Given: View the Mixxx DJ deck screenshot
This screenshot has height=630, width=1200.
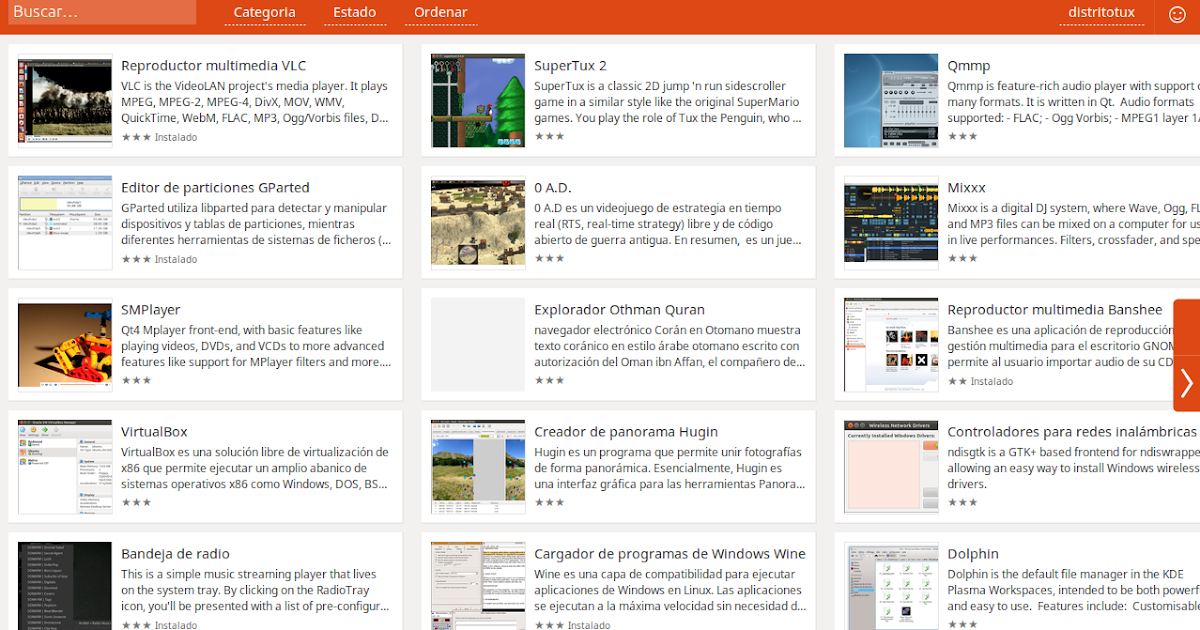Looking at the screenshot, I should pyautogui.click(x=890, y=221).
